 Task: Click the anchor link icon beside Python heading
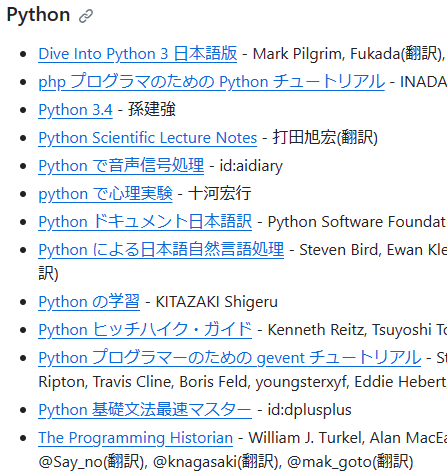[x=86, y=16]
